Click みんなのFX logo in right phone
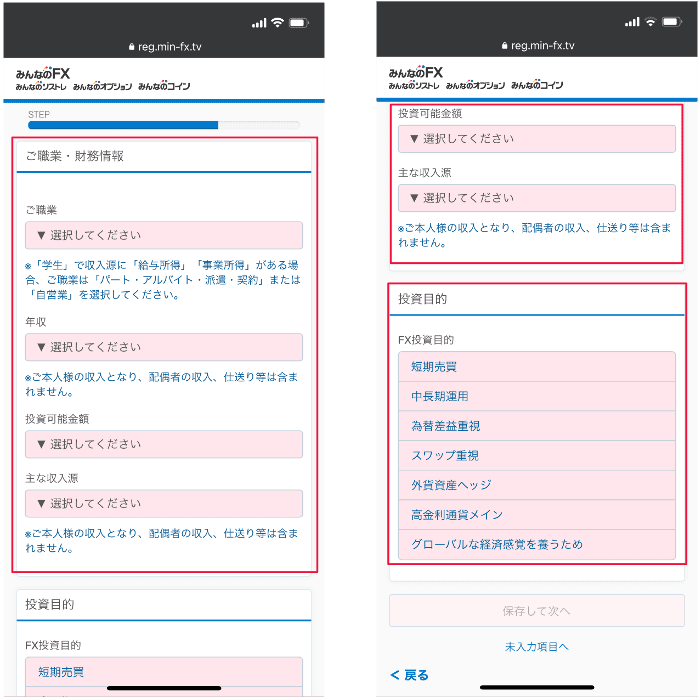 pos(416,72)
